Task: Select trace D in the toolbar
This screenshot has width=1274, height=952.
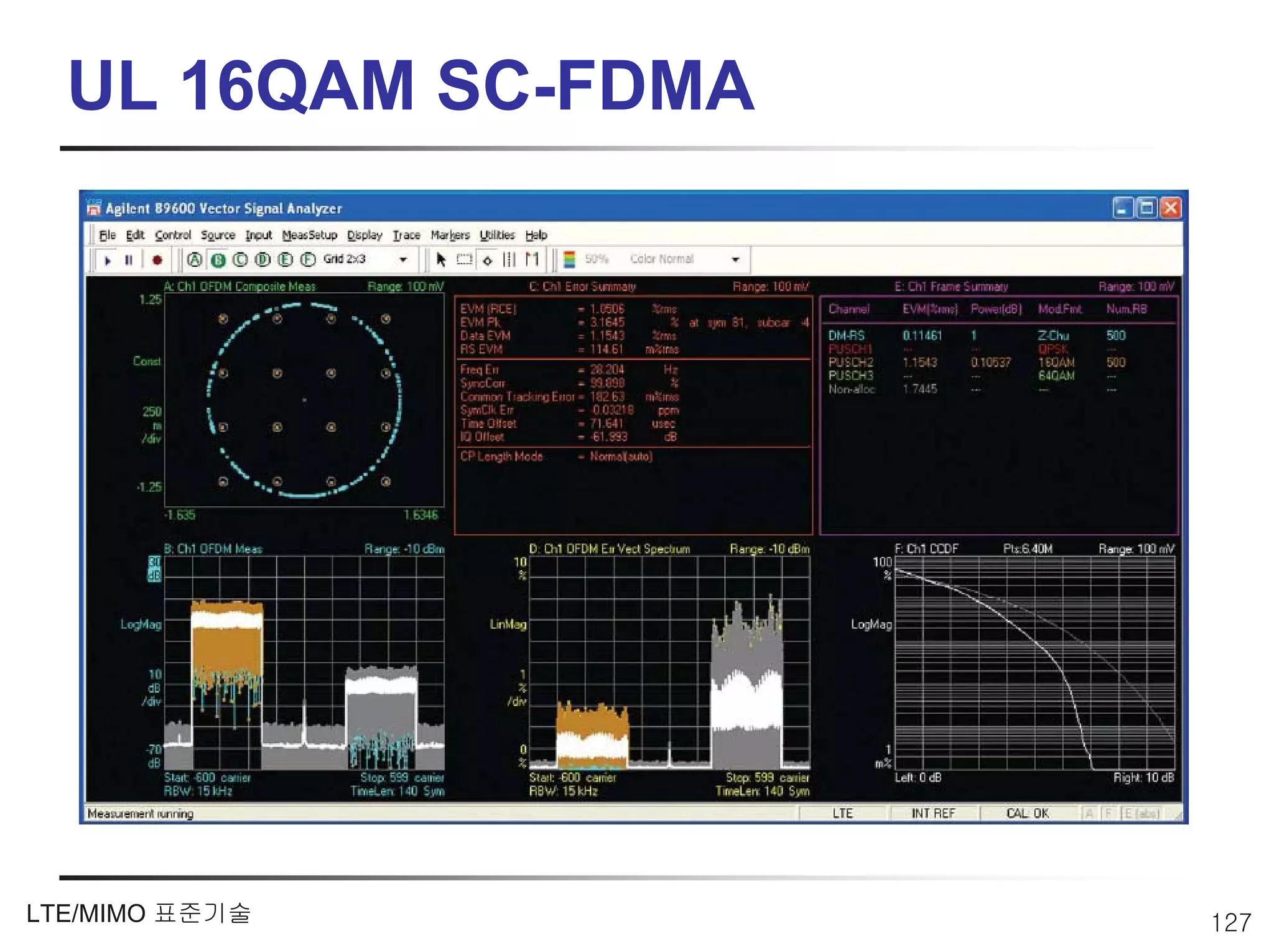Action: (263, 260)
